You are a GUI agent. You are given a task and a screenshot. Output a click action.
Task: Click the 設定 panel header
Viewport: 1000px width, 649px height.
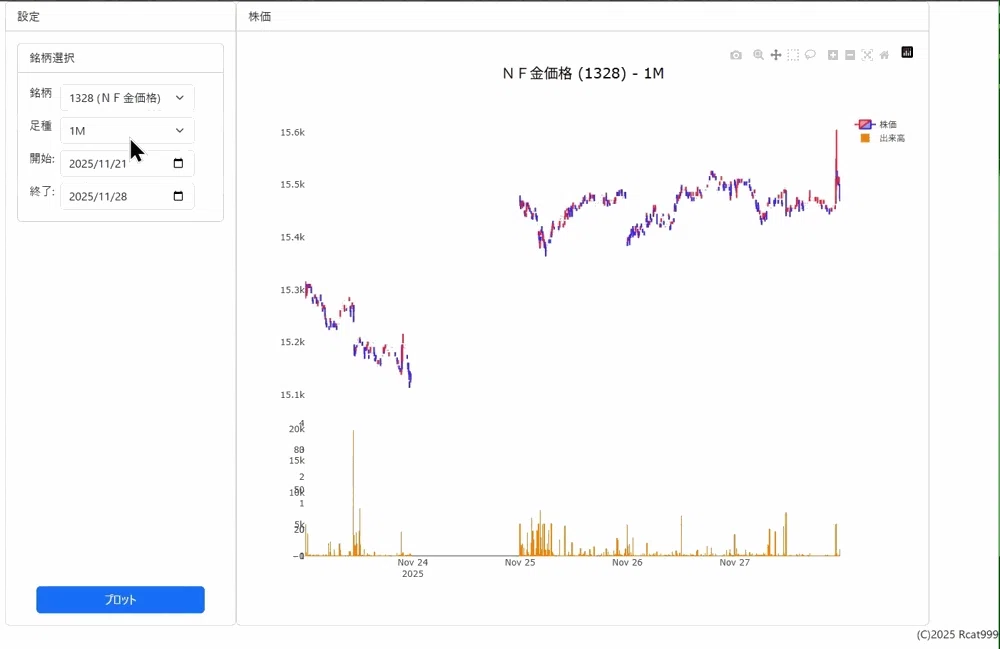pyautogui.click(x=28, y=17)
